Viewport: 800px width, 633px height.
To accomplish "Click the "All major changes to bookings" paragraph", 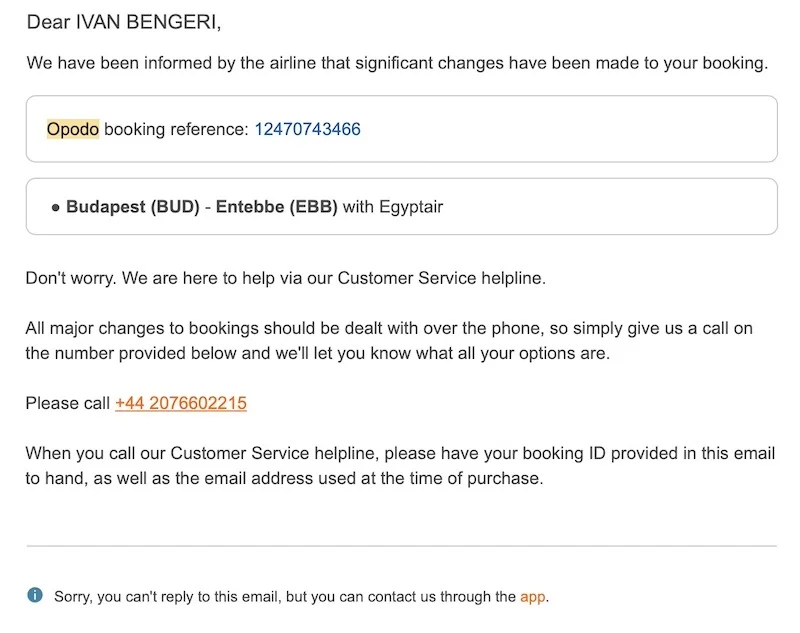I will (x=389, y=341).
